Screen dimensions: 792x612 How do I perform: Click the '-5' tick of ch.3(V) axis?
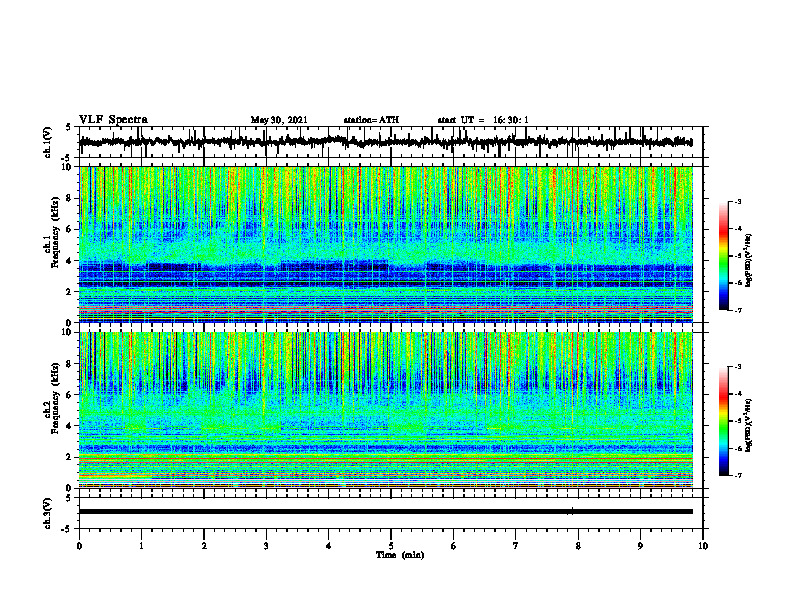tap(68, 529)
